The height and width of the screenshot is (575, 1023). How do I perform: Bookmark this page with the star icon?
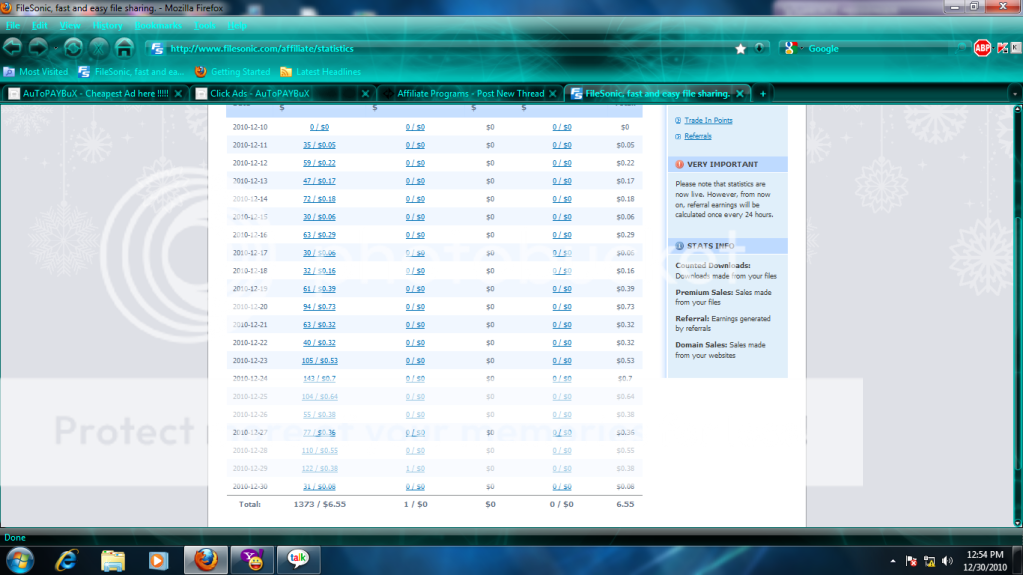click(x=740, y=48)
